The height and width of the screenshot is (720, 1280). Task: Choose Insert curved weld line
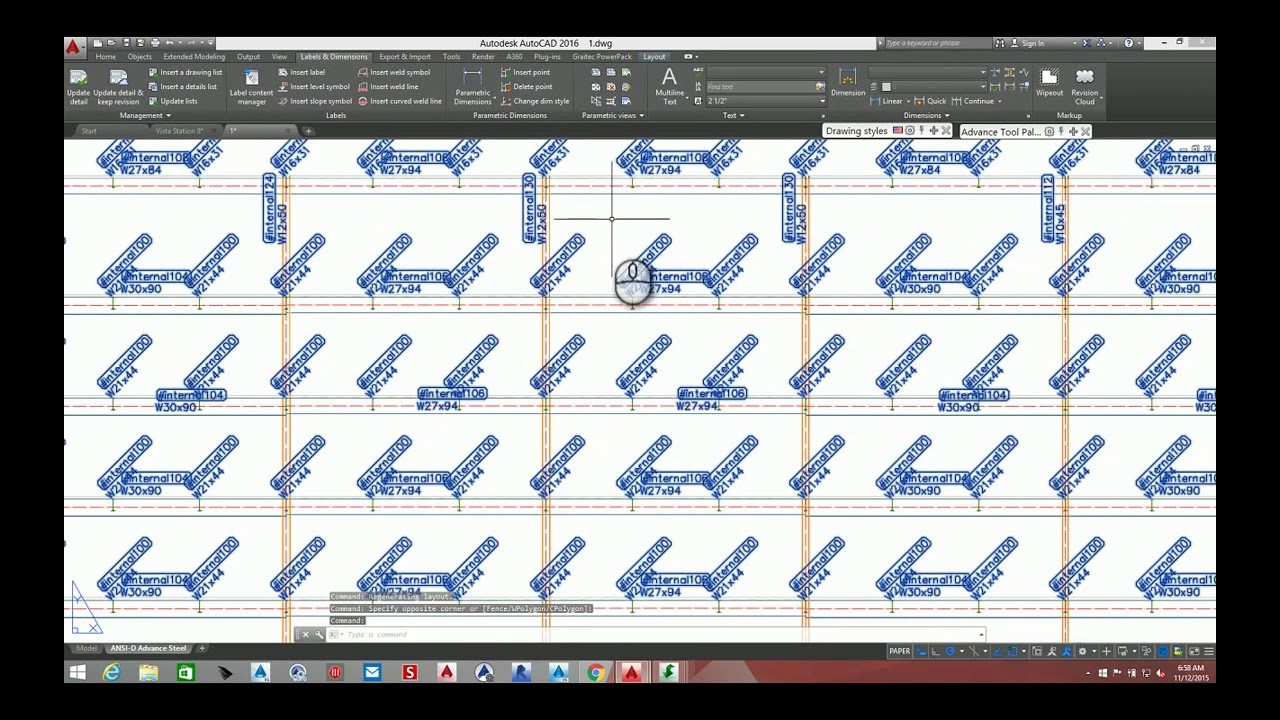[x=400, y=101]
